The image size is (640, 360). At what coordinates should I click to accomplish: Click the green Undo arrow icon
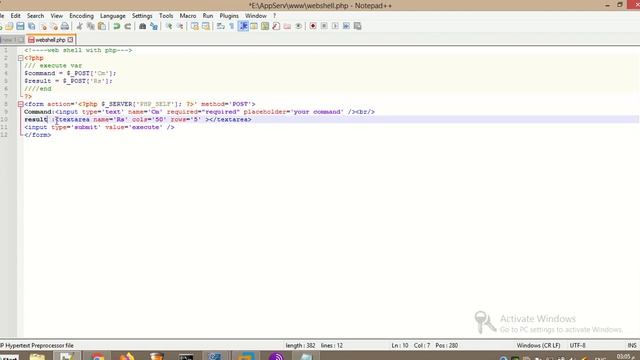[x=117, y=26]
